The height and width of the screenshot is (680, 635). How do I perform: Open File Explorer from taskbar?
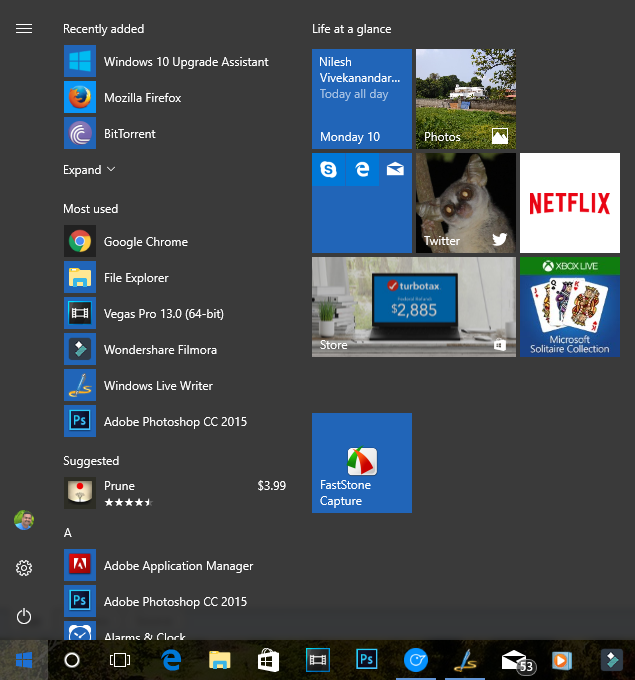[220, 660]
